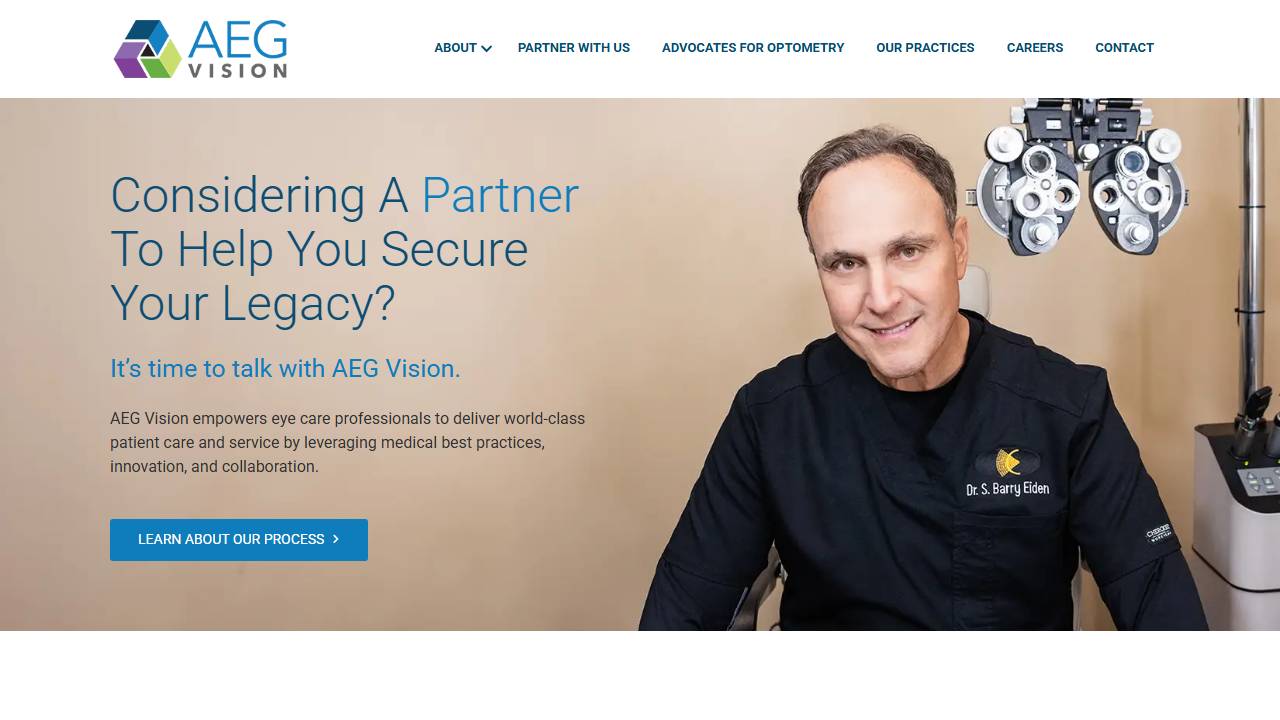Click the arrow chevron inside the process button
This screenshot has height=720, width=1280.
point(336,539)
